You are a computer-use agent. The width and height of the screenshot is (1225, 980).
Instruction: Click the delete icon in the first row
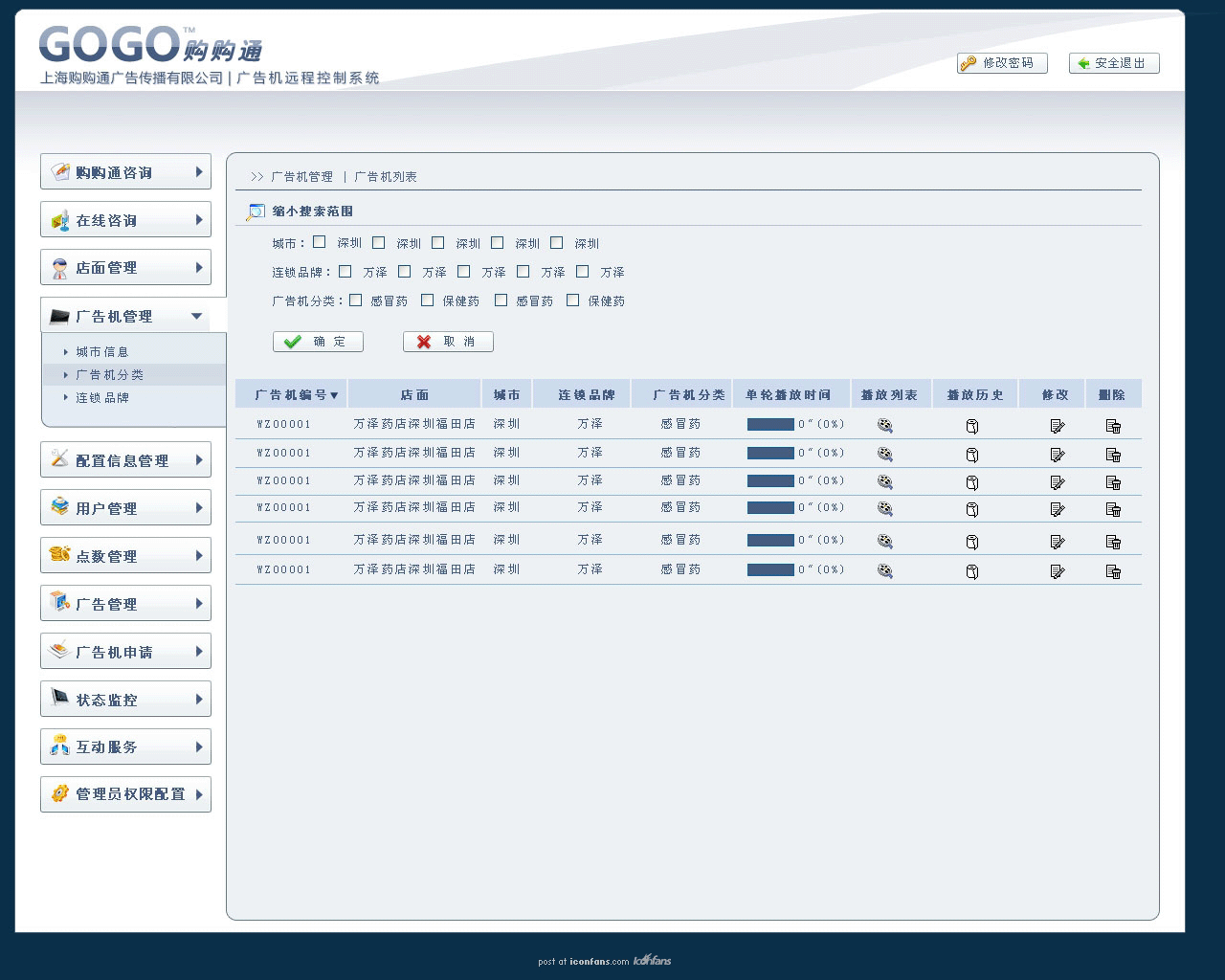pos(1113,426)
